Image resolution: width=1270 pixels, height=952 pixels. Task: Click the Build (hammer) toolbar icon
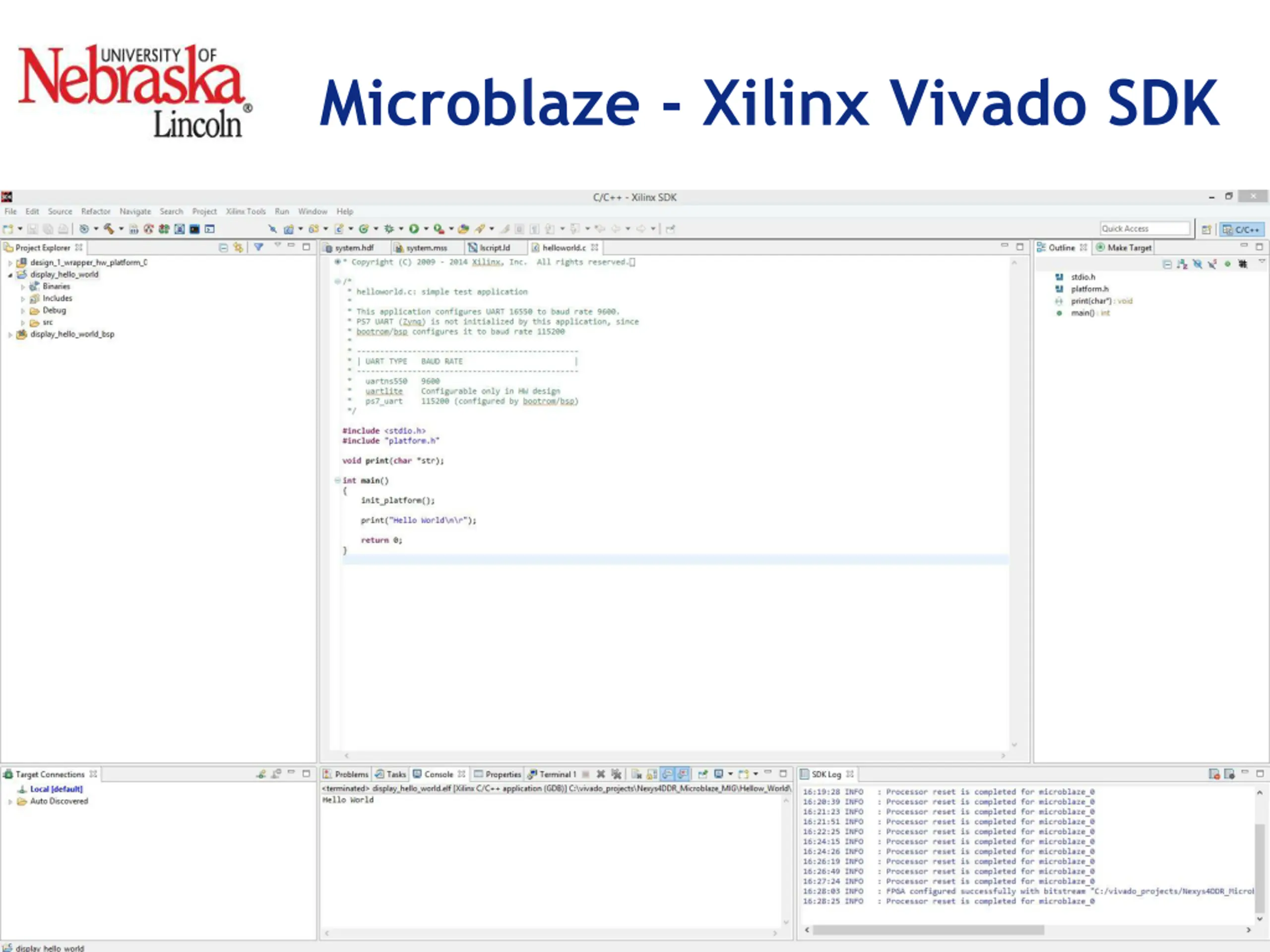point(109,229)
